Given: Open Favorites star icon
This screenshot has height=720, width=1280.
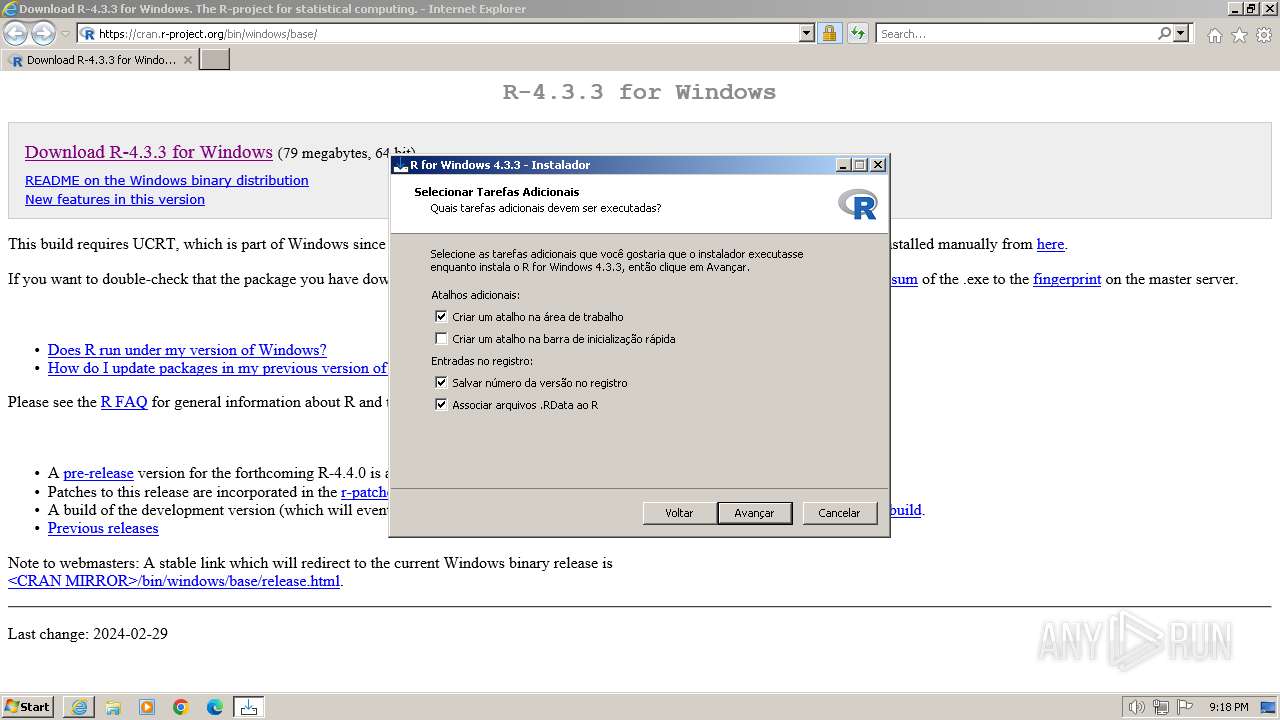Looking at the screenshot, I should coord(1239,35).
